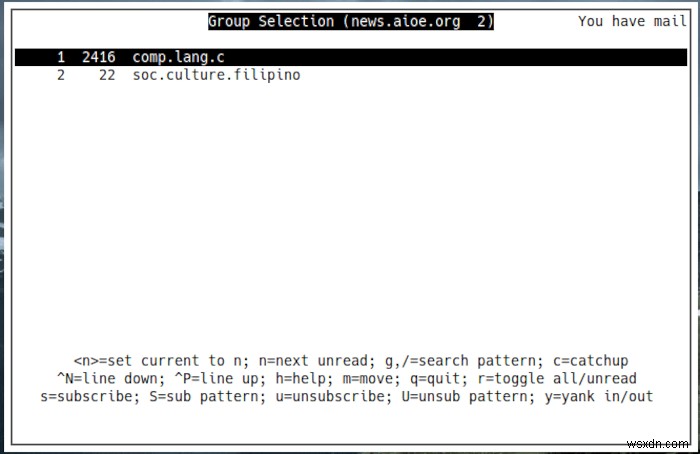The image size is (700, 454).
Task: Select the soc.culture.filipino newsgroup
Action: 217,75
